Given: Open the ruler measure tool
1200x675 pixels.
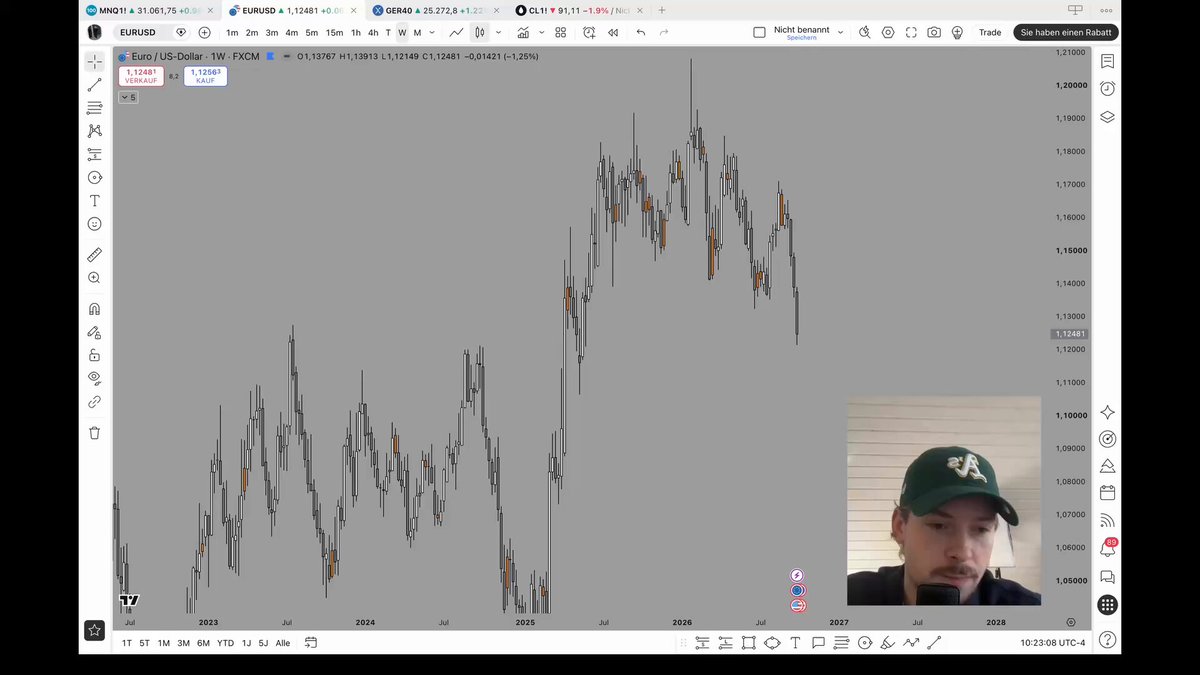Looking at the screenshot, I should pyautogui.click(x=94, y=255).
